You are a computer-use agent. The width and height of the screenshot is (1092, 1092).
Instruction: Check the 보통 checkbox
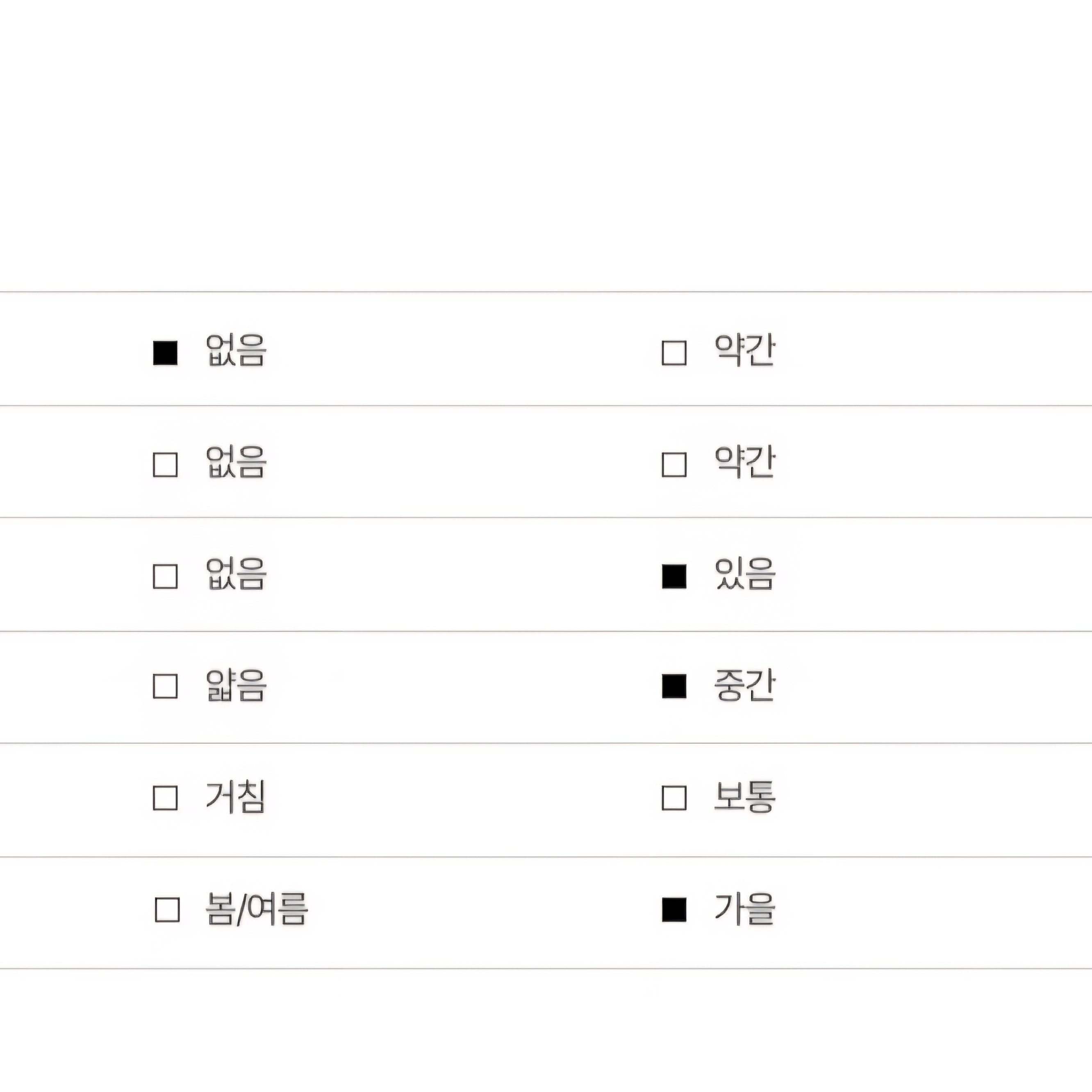click(674, 798)
